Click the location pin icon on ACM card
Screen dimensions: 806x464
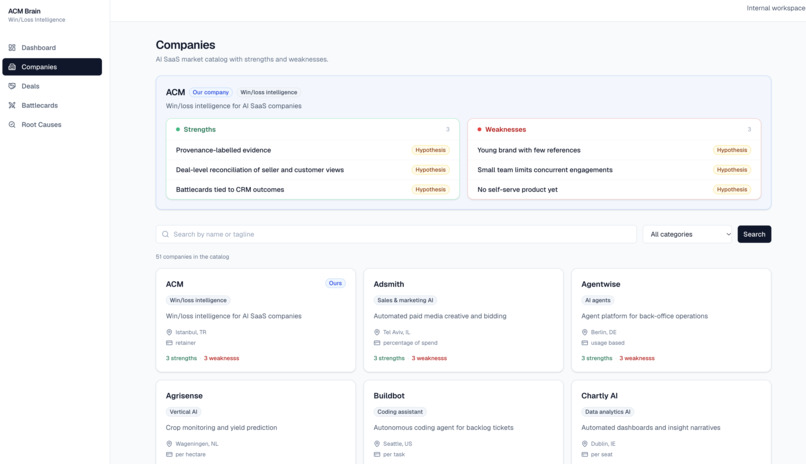(169, 332)
